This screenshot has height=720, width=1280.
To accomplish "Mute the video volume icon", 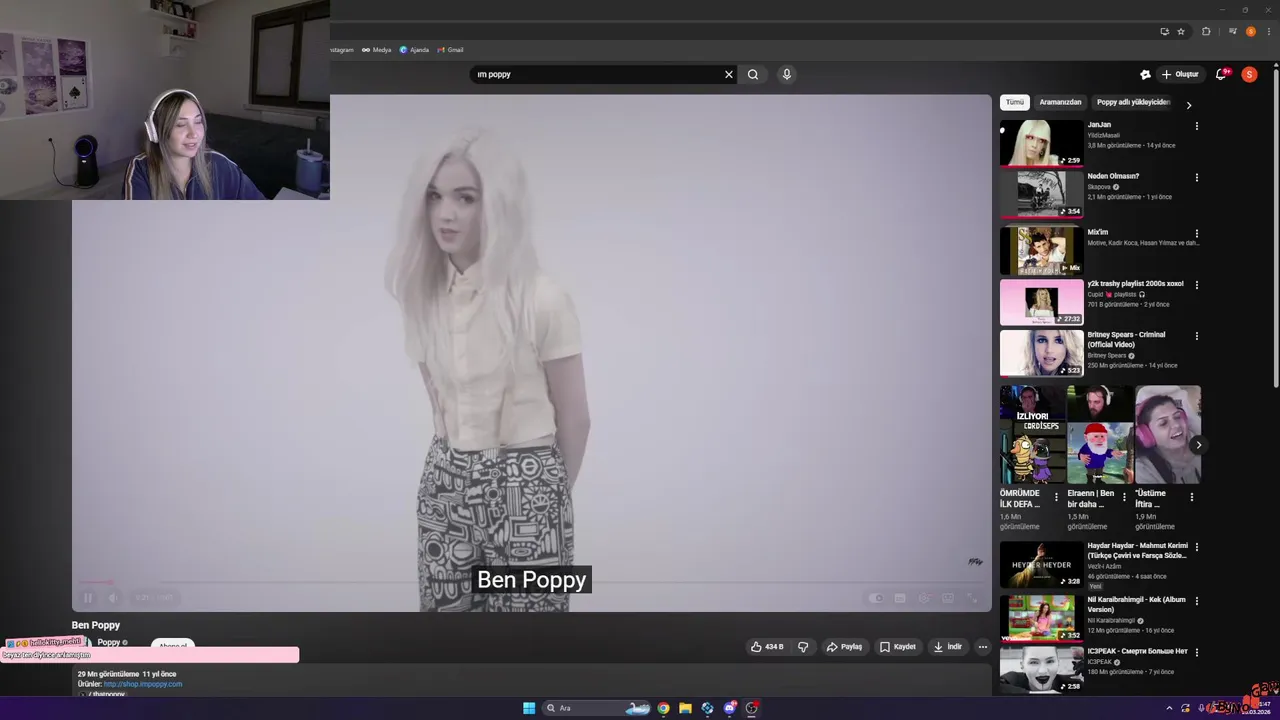I will coord(113,598).
